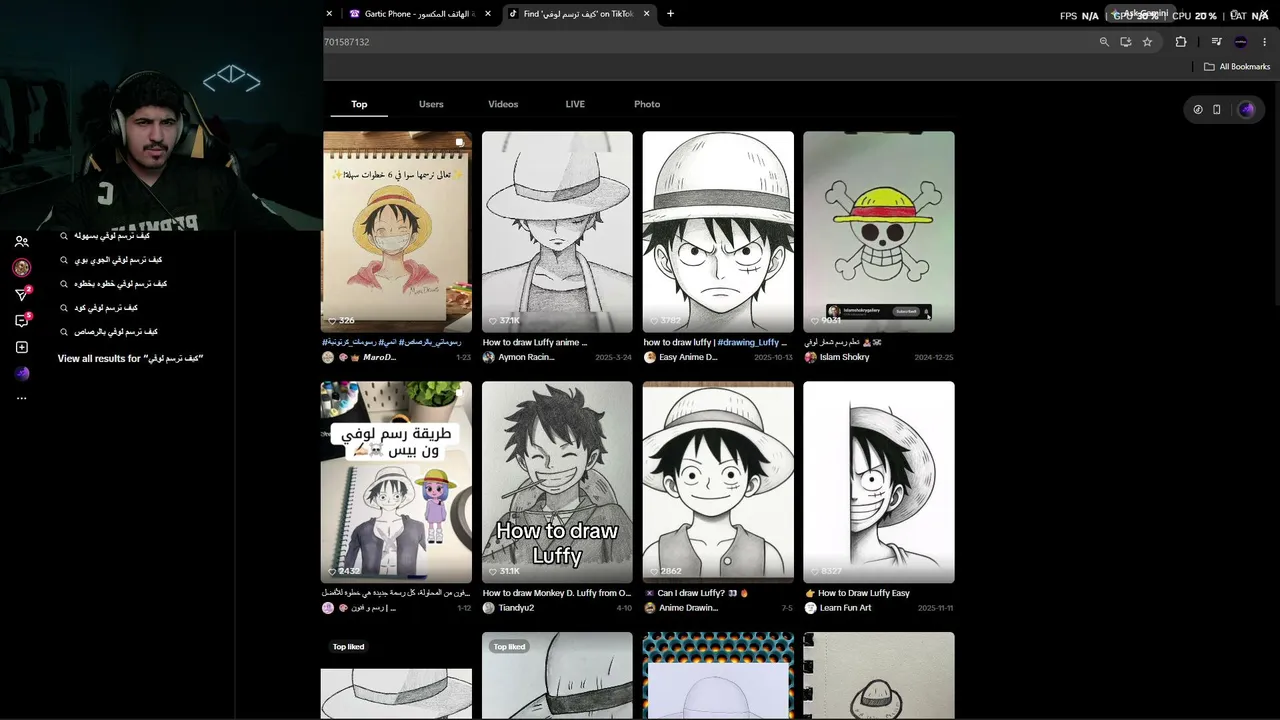Switch to the Users results tab
This screenshot has height=720, width=1280.
[x=431, y=104]
